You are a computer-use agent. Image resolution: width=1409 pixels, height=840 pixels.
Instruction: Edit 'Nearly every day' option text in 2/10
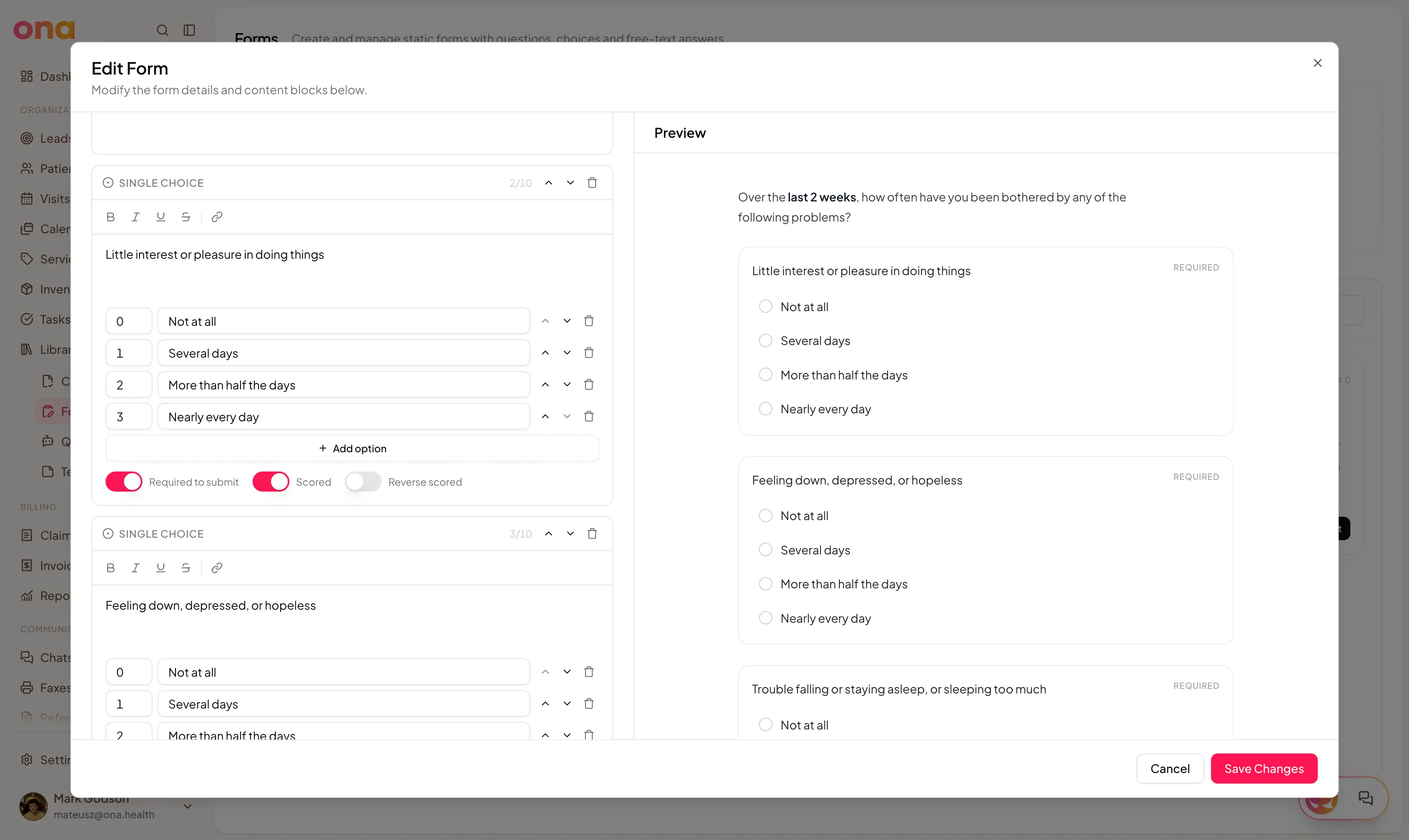tap(343, 417)
